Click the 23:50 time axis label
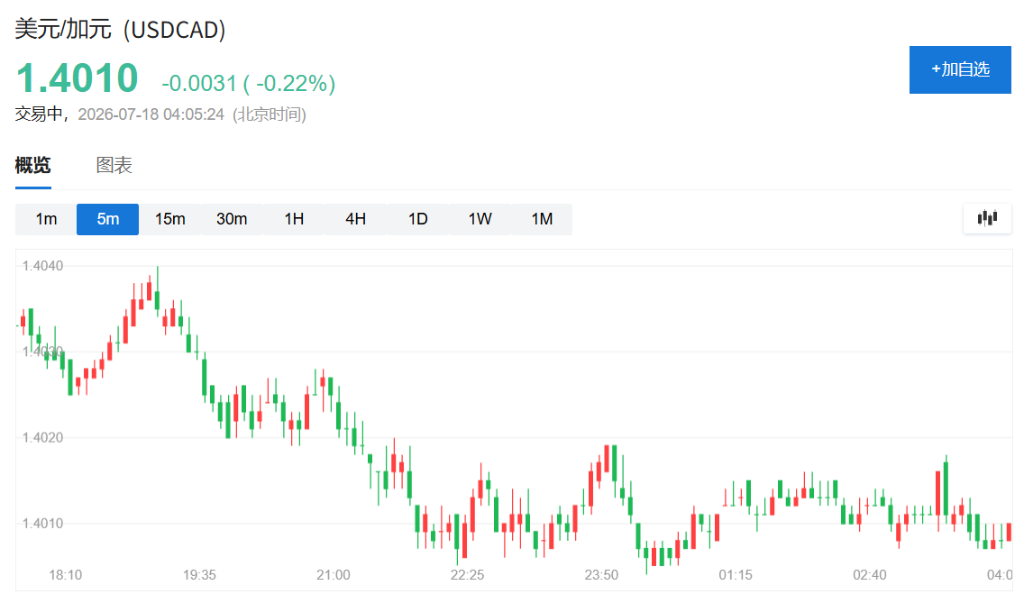Viewport: 1024px width, 598px height. 601,575
